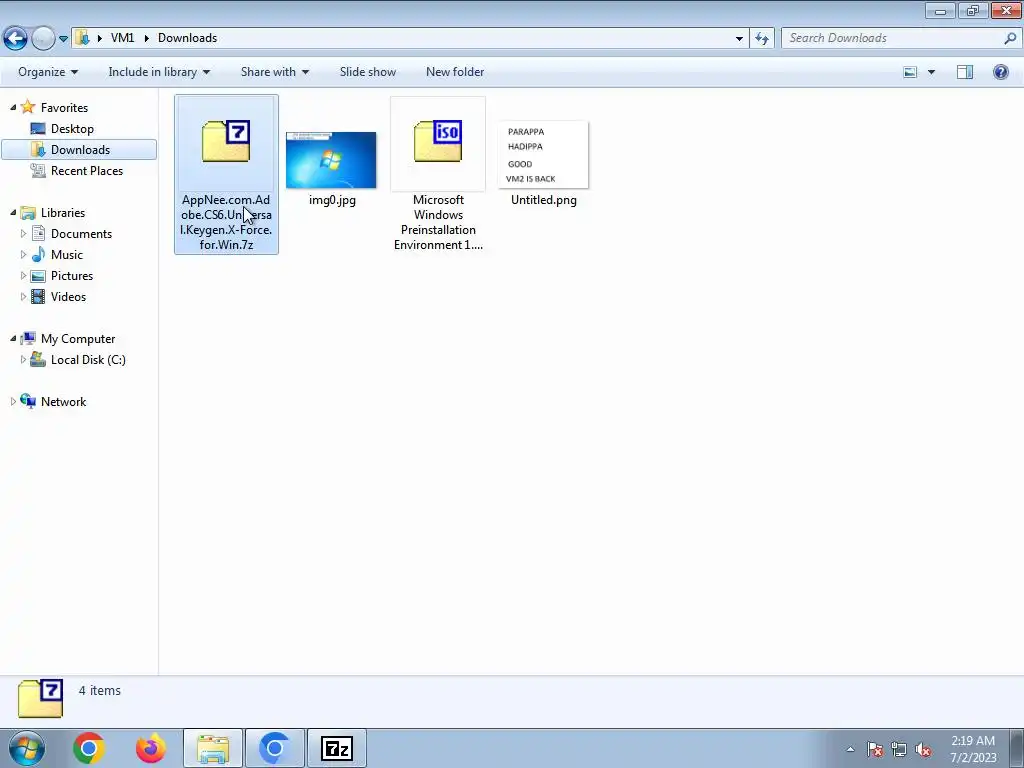Screen dimensions: 1024x768
Task: Click the 7z file name label
Action: coord(226,222)
